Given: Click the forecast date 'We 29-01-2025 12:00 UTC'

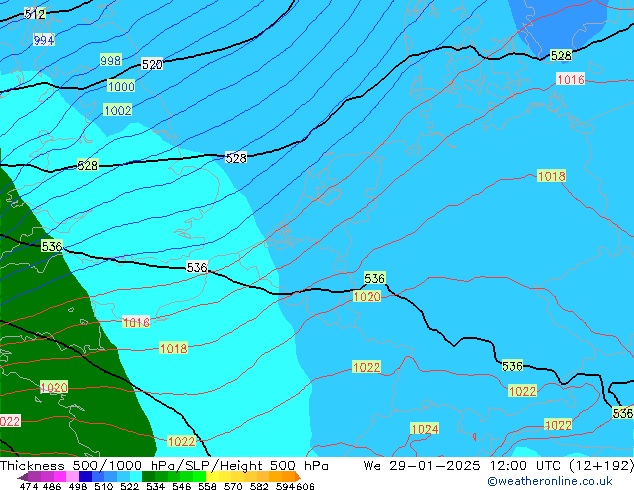Looking at the screenshot, I should click(x=465, y=466).
